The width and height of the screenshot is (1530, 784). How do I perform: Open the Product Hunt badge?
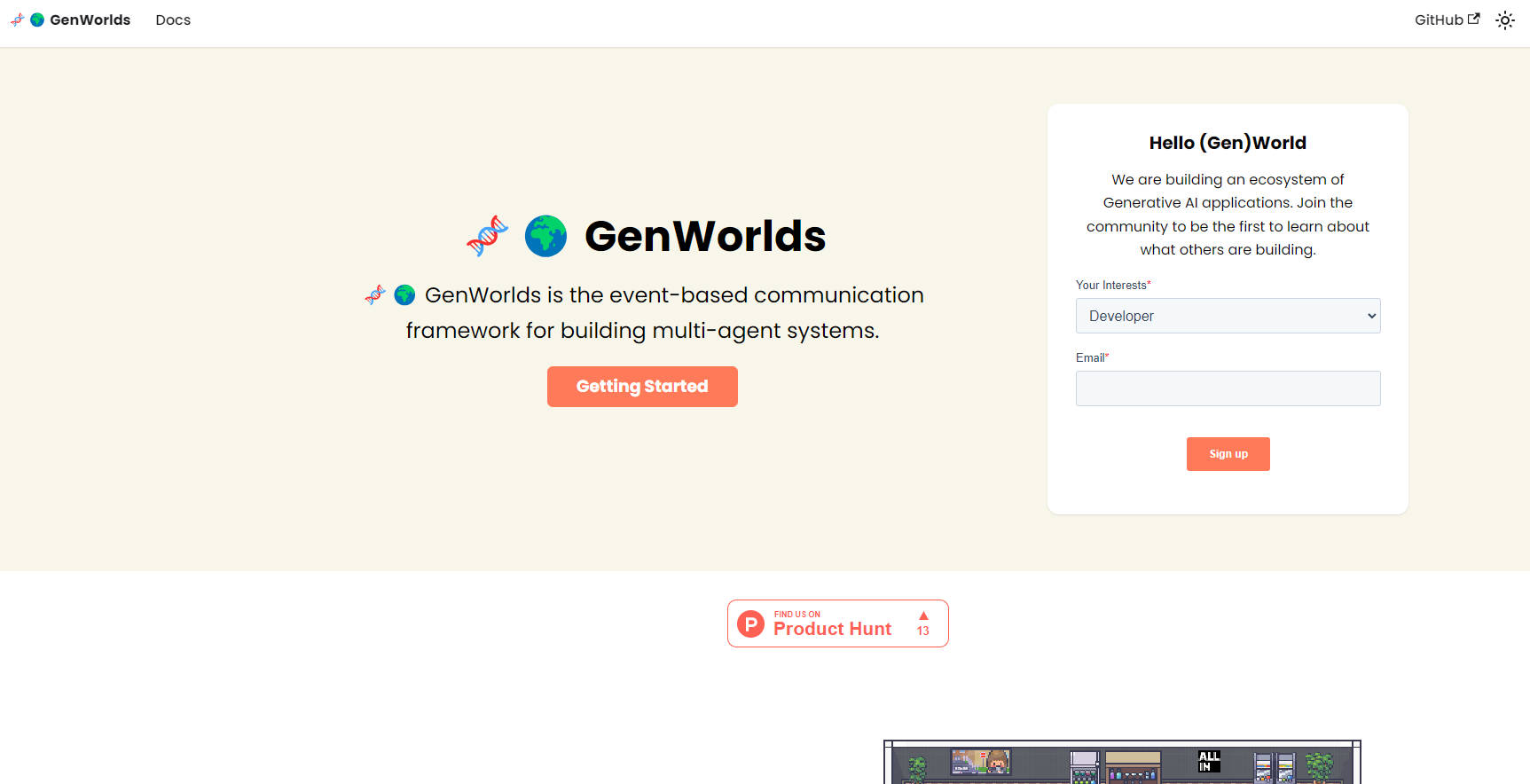(837, 623)
